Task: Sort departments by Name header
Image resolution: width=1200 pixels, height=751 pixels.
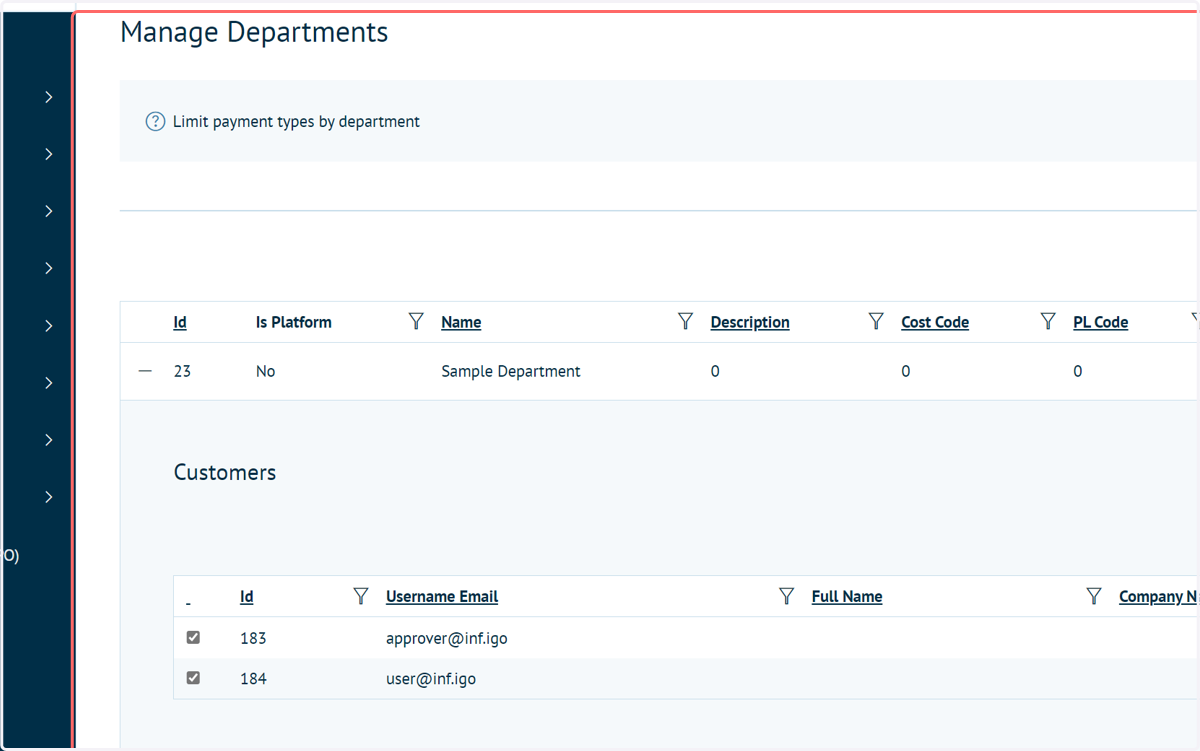Action: point(461,322)
